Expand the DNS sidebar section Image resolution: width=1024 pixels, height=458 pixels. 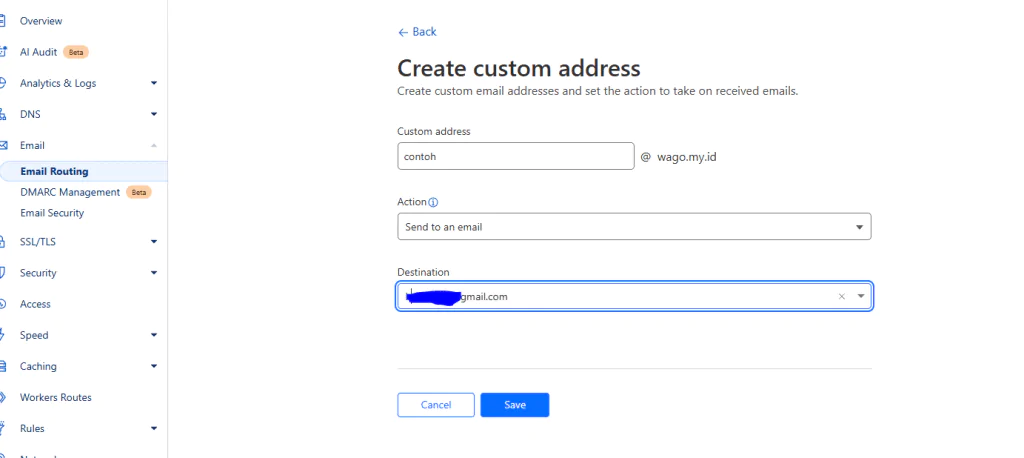[153, 114]
